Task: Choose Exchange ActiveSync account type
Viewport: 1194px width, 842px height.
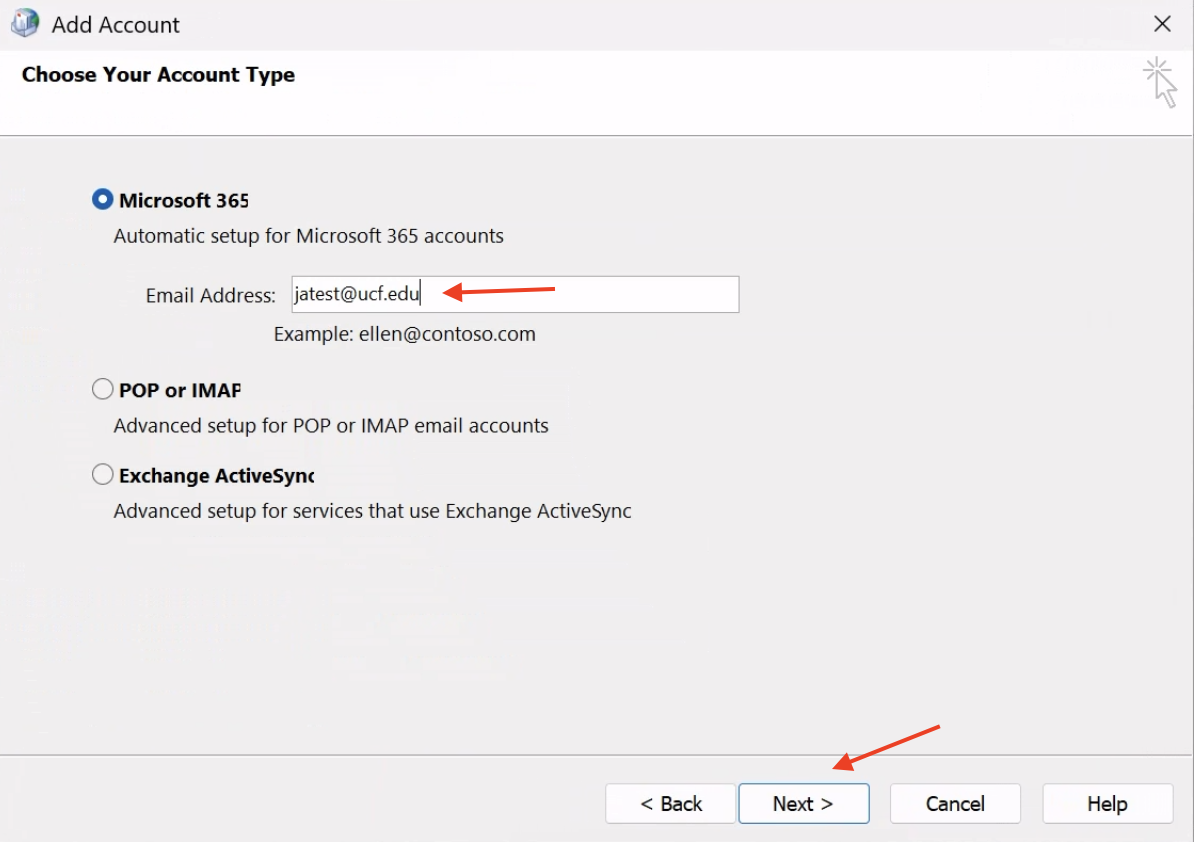Action: 102,475
